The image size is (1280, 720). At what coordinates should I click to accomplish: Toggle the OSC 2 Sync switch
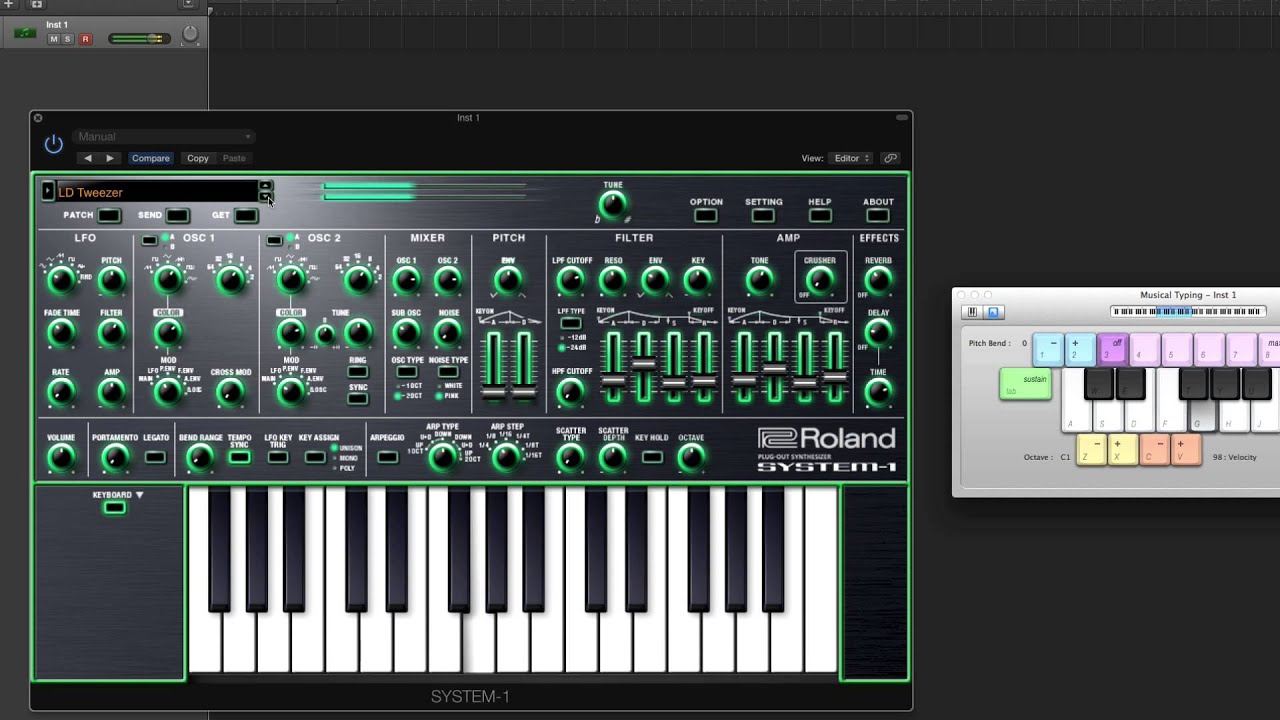(357, 399)
